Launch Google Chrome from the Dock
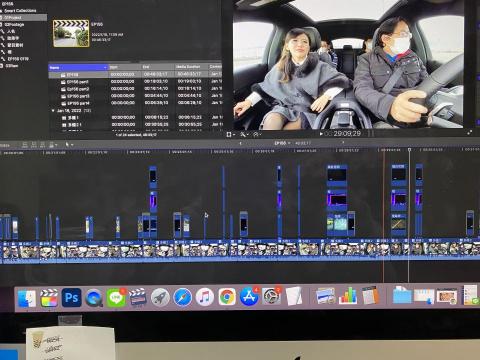Image resolution: width=480 pixels, height=360 pixels. click(x=227, y=297)
